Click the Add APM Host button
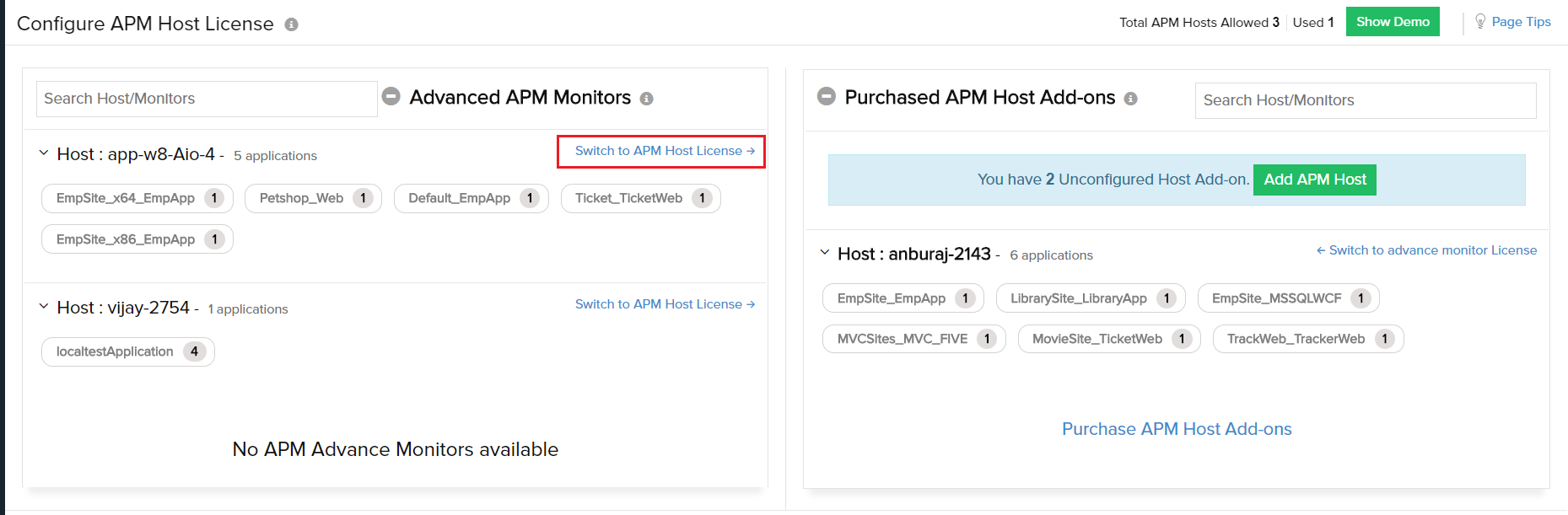1568x515 pixels. [1314, 180]
